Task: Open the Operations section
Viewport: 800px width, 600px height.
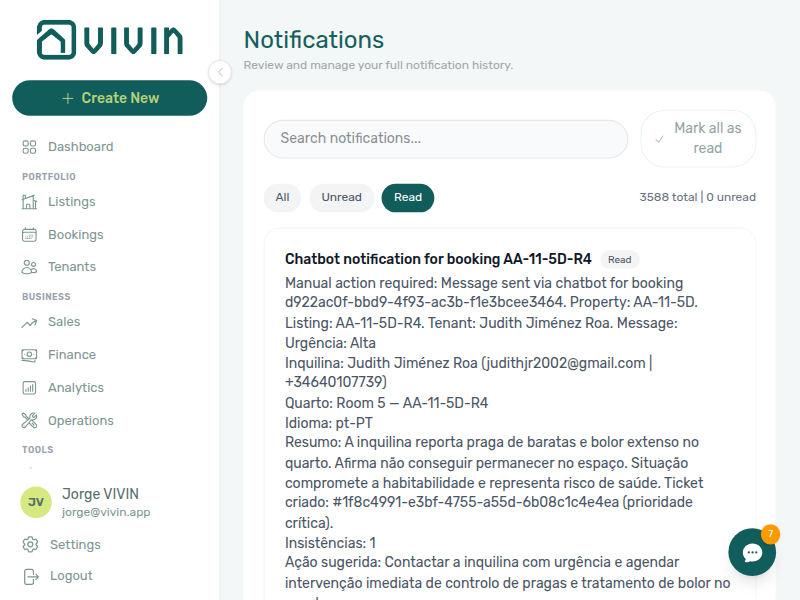Action: click(x=81, y=420)
